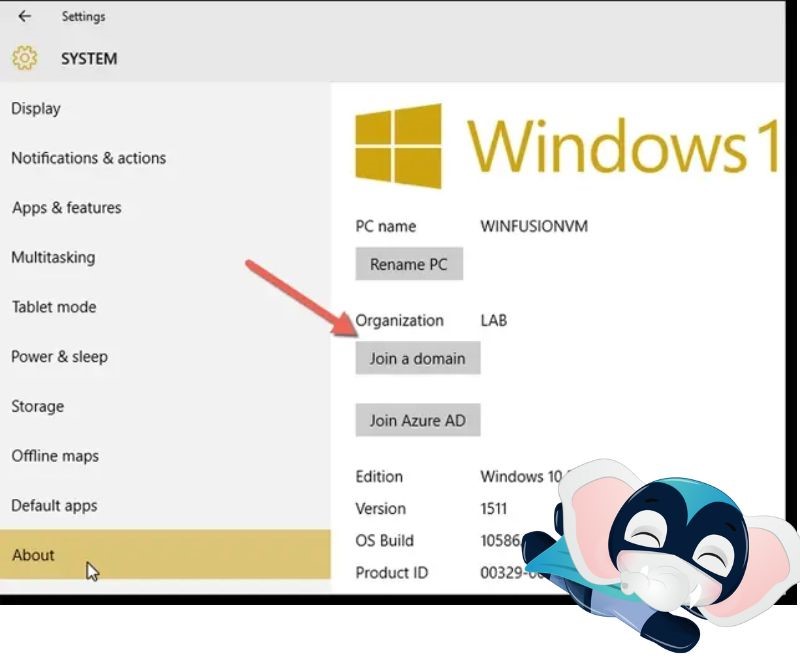Click the Rename PC button

pyautogui.click(x=409, y=264)
